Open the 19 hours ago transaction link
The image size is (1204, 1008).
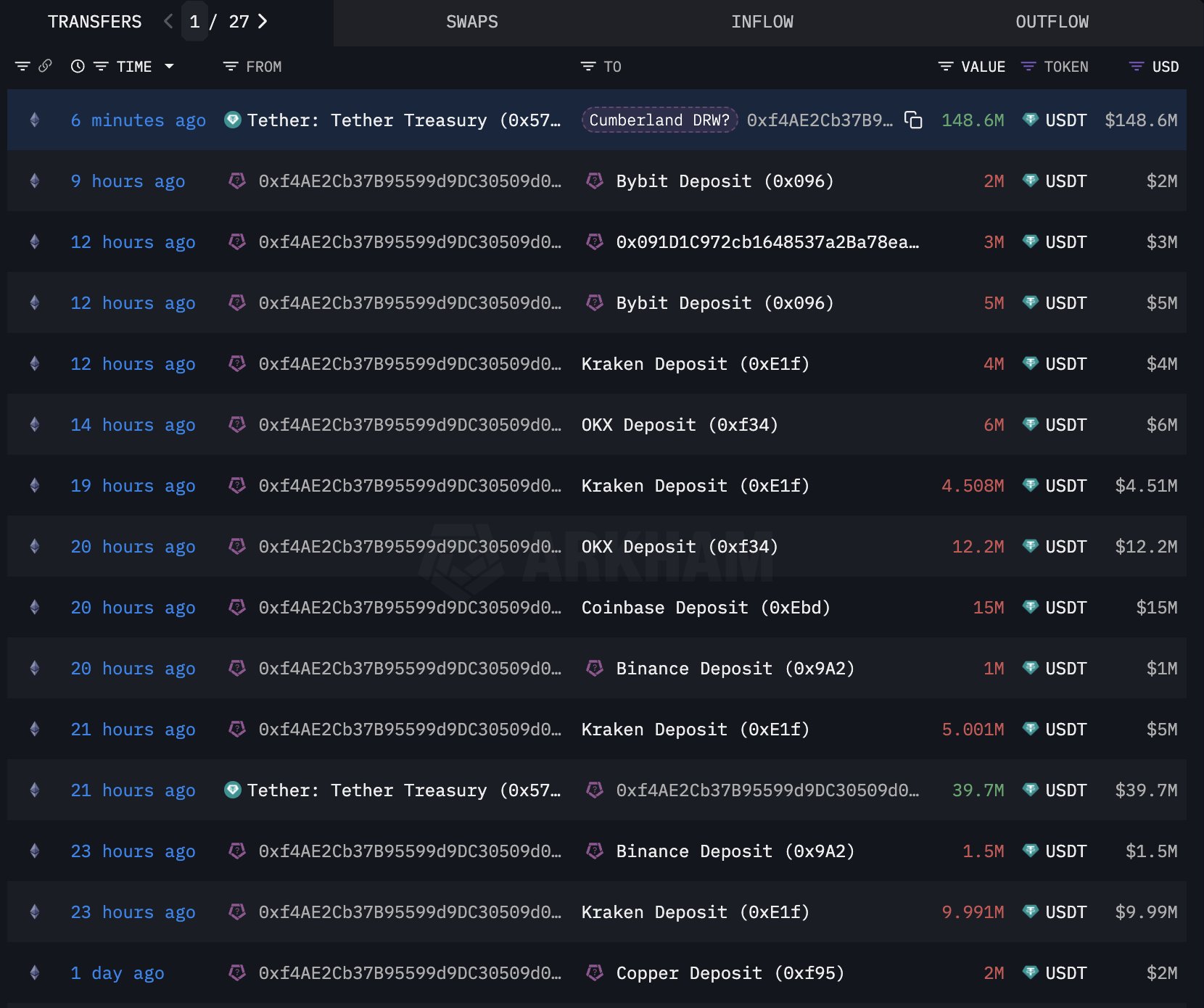tap(133, 486)
